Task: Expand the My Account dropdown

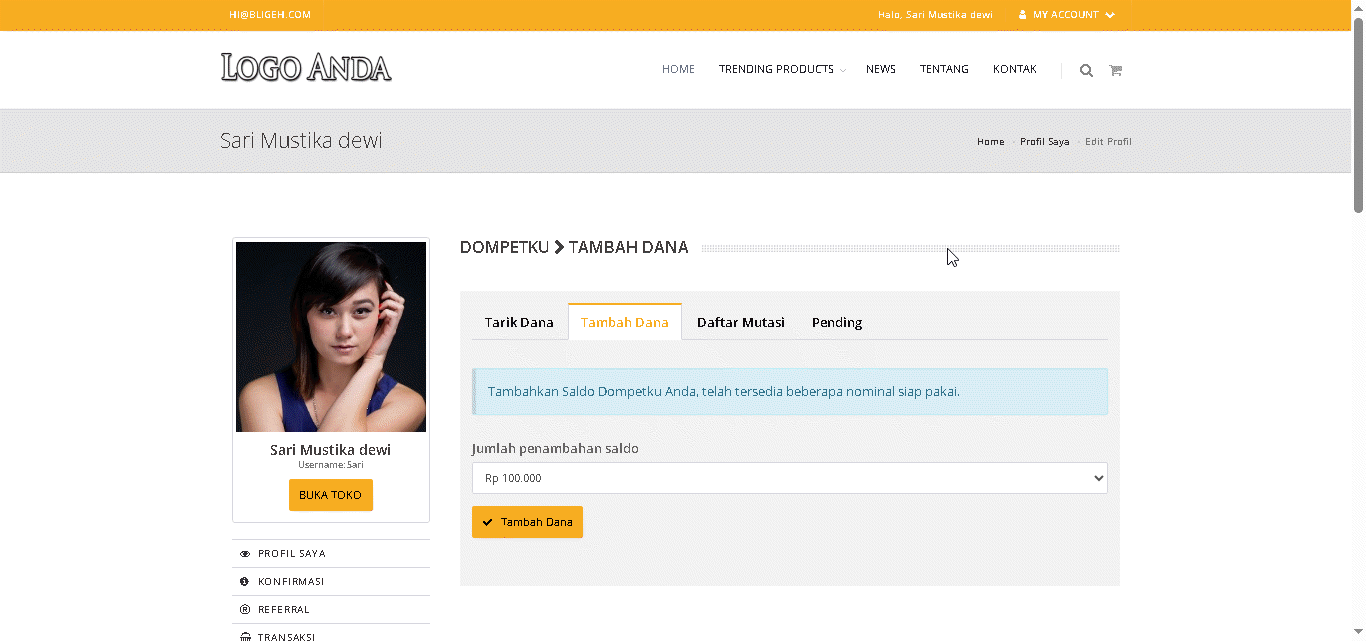Action: coord(1066,15)
